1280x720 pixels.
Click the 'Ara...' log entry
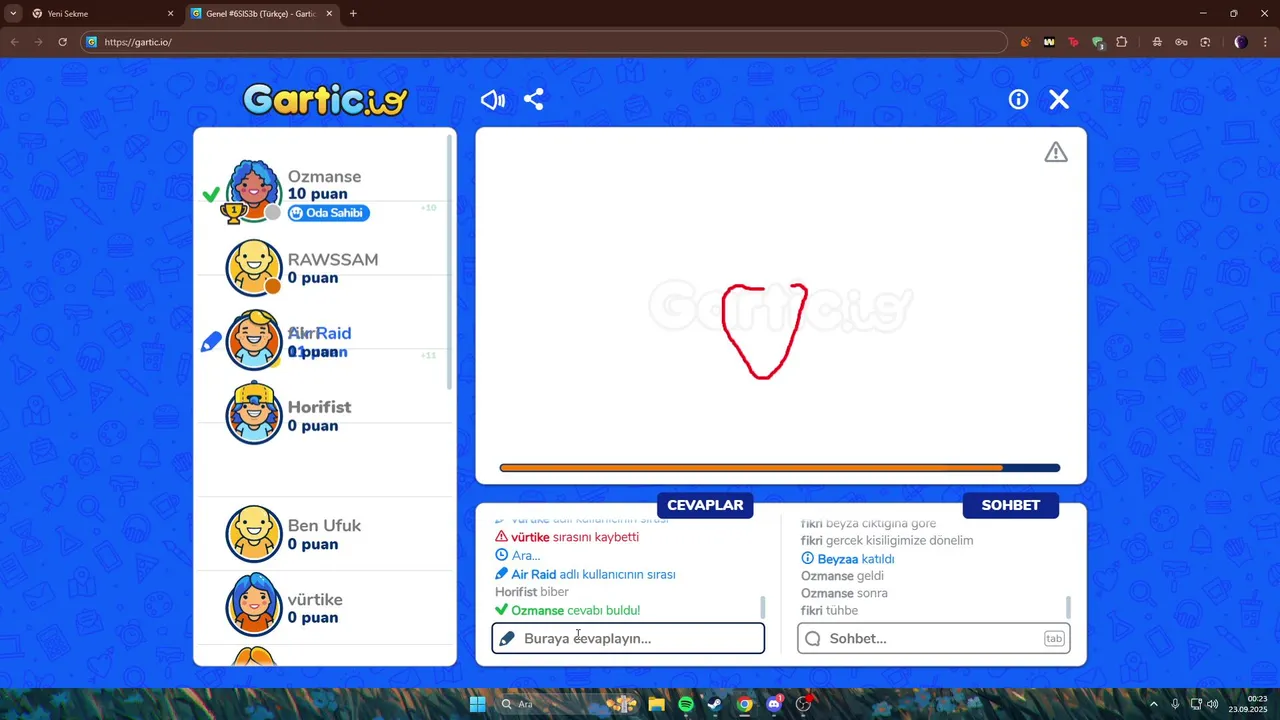click(x=518, y=555)
